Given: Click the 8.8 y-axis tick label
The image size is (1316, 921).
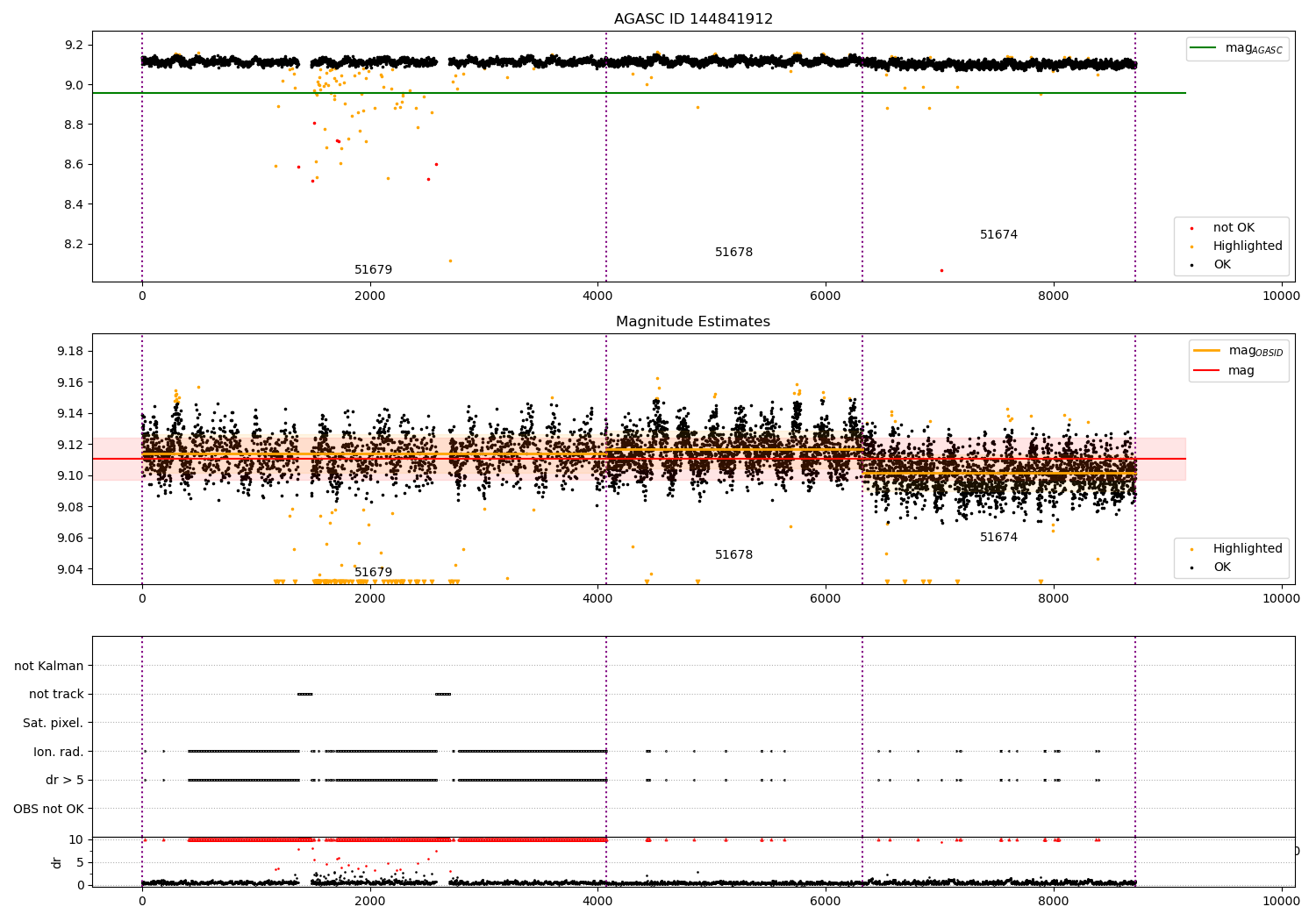Looking at the screenshot, I should pyautogui.click(x=75, y=125).
